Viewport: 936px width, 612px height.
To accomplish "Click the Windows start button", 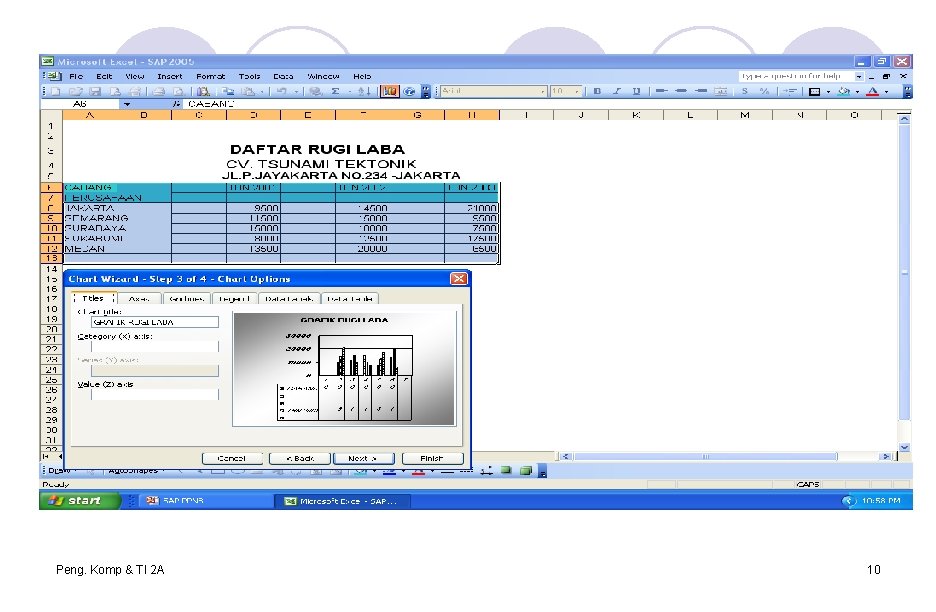I will point(80,500).
